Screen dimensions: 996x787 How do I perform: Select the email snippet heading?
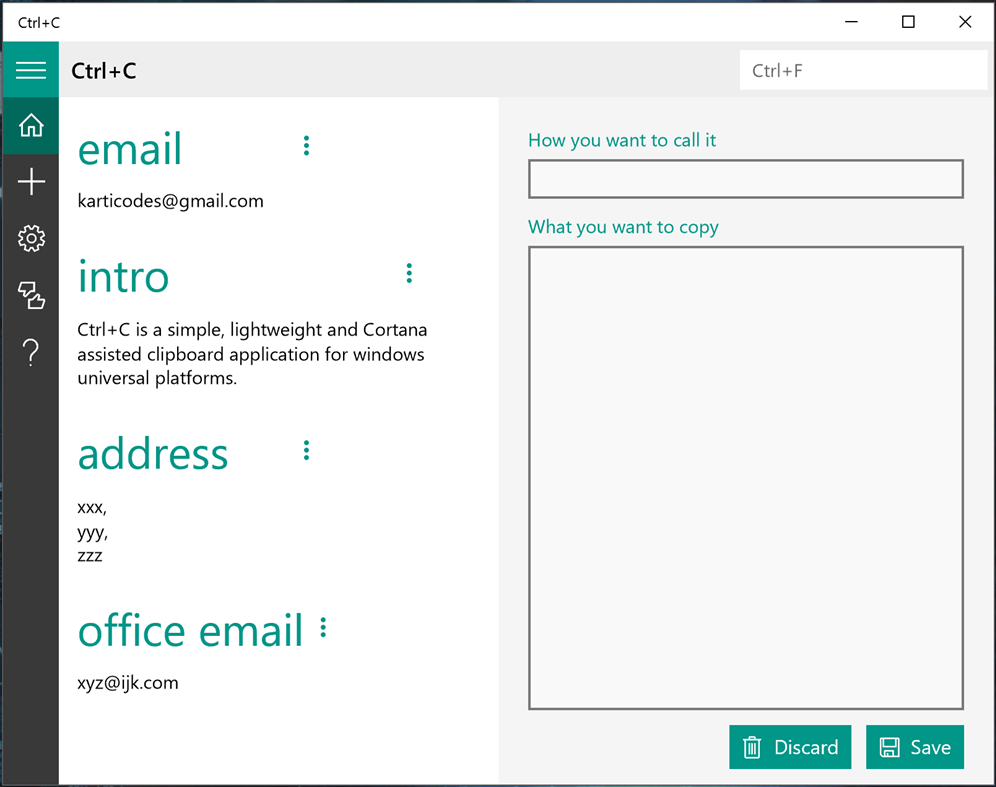129,148
